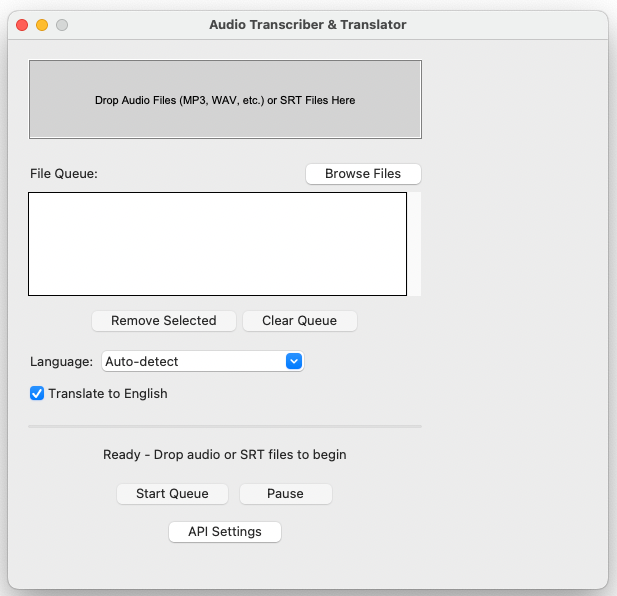Click the Language label
This screenshot has height=596, width=617.
[x=61, y=361]
